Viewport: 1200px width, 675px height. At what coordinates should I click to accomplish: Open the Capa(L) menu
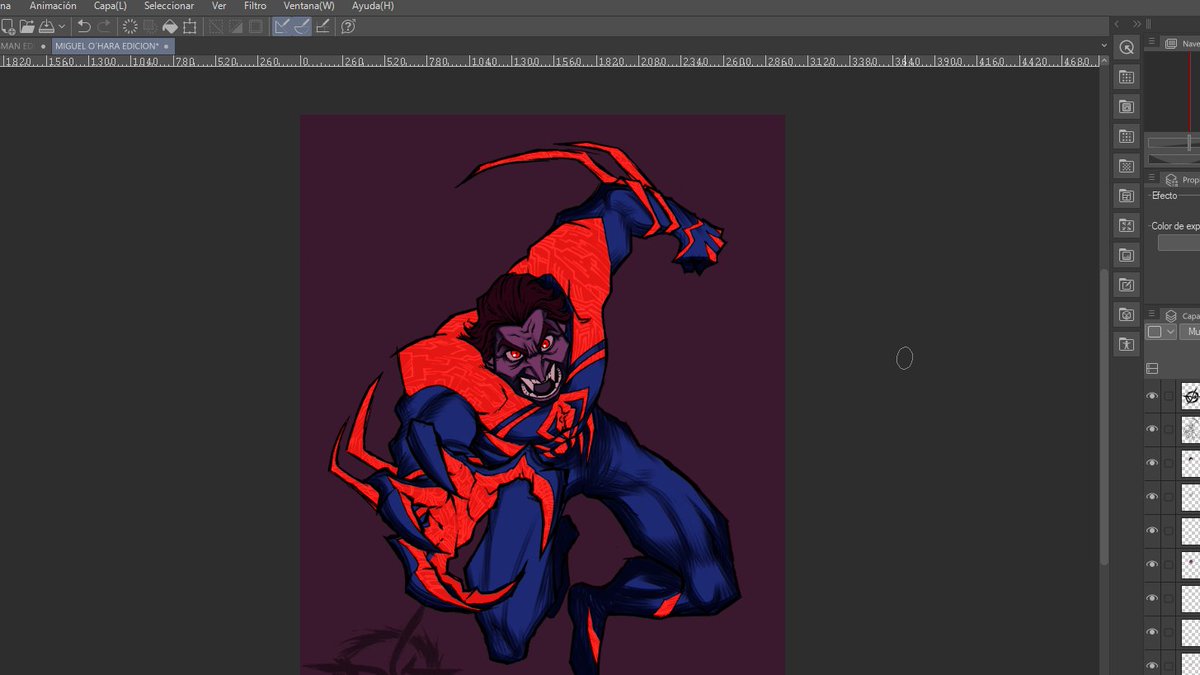[110, 6]
